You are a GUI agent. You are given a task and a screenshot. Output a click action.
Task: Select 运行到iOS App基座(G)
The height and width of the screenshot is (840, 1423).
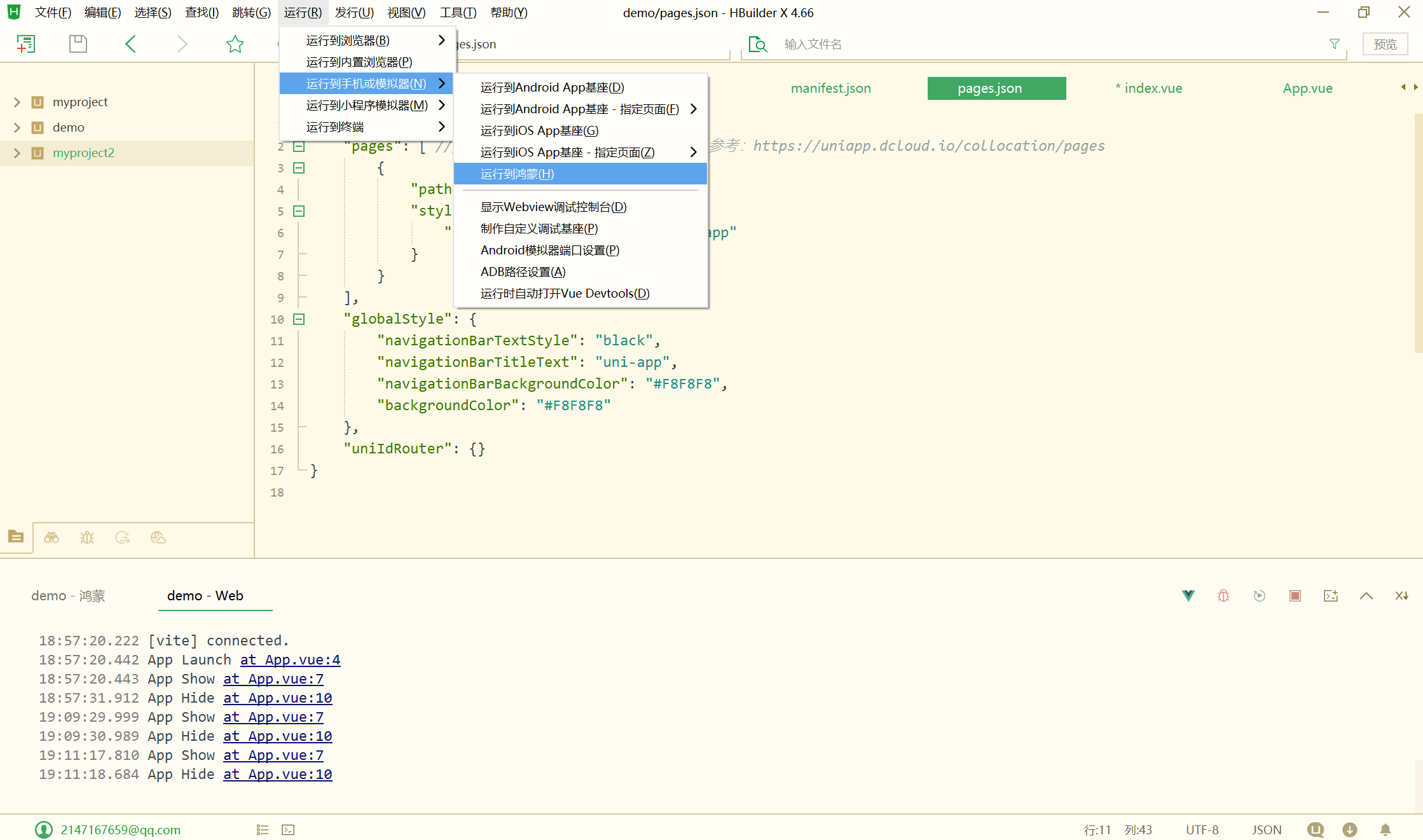581,131
